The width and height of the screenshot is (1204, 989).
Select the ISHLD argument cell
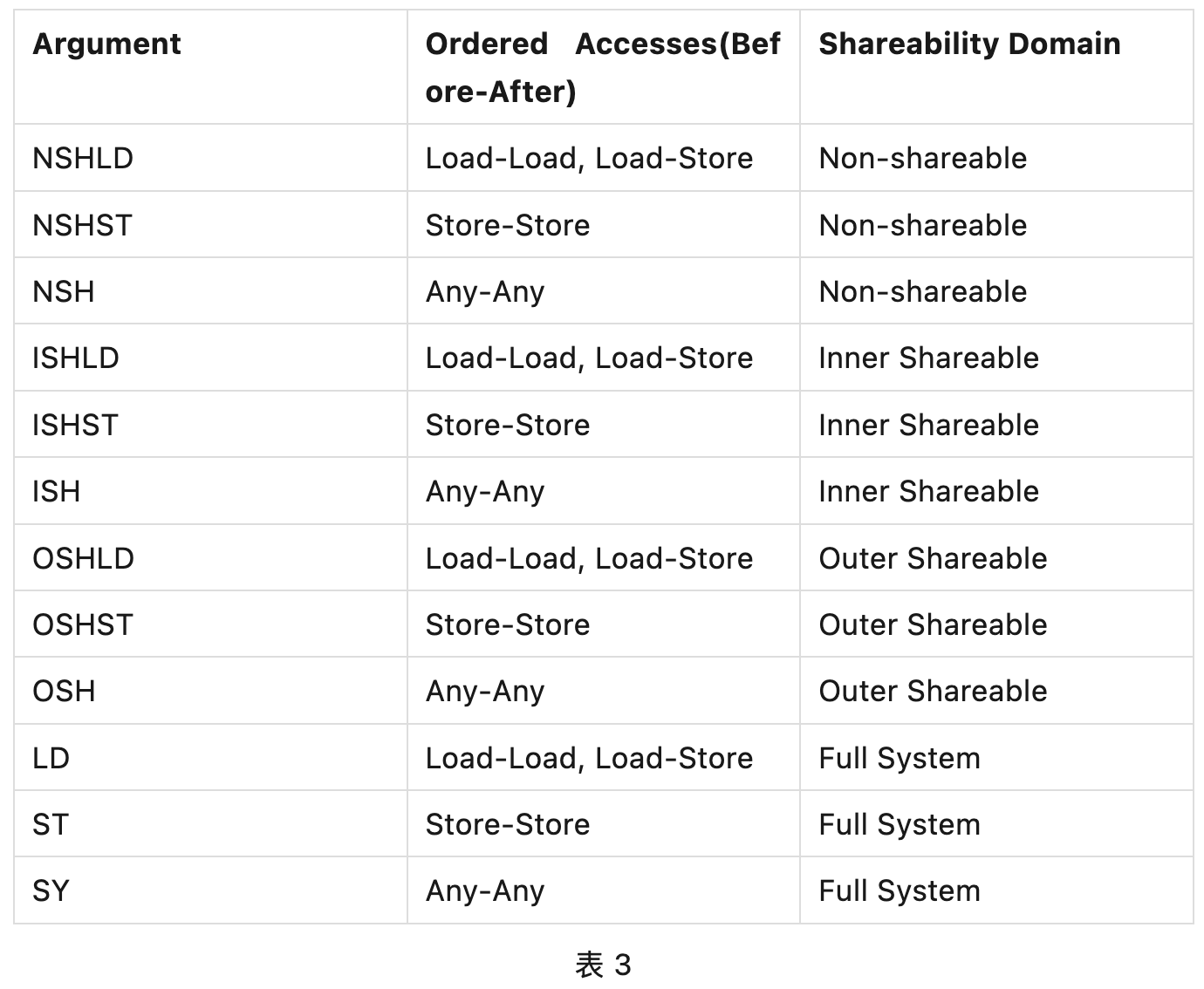[76, 358]
